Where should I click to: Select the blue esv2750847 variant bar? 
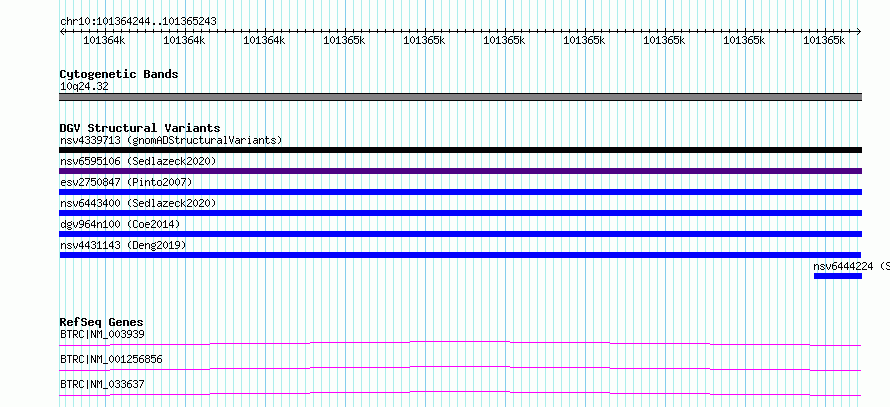[x=461, y=192]
